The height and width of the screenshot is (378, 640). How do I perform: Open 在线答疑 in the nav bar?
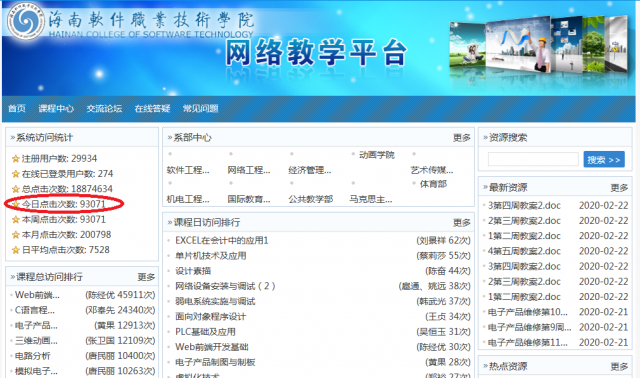(152, 109)
